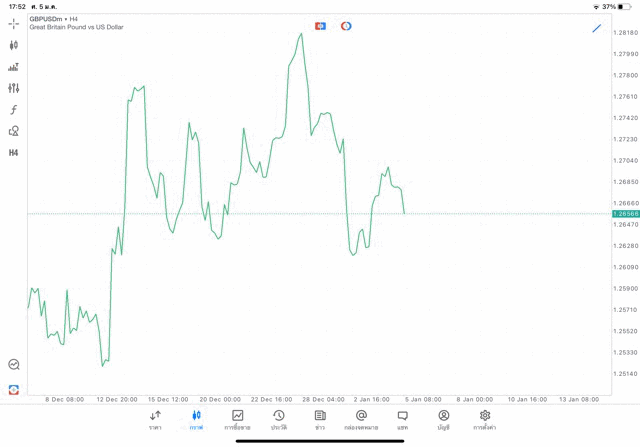Open the indicators function icon
640x447 pixels.
[x=14, y=110]
